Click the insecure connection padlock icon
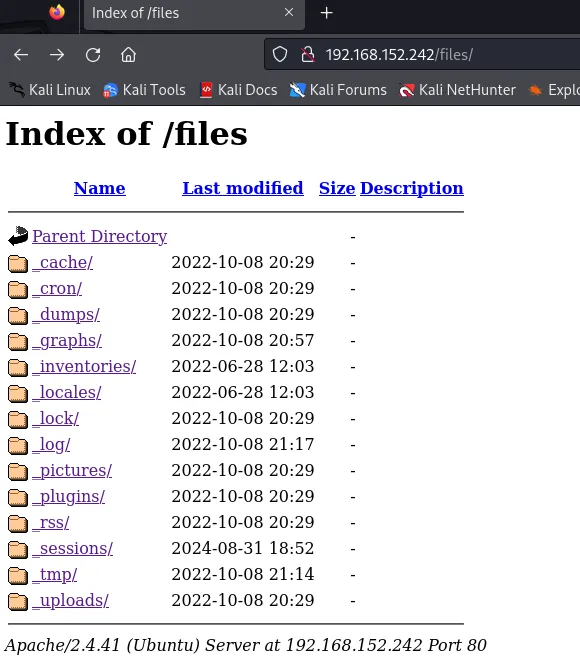 coord(308,54)
